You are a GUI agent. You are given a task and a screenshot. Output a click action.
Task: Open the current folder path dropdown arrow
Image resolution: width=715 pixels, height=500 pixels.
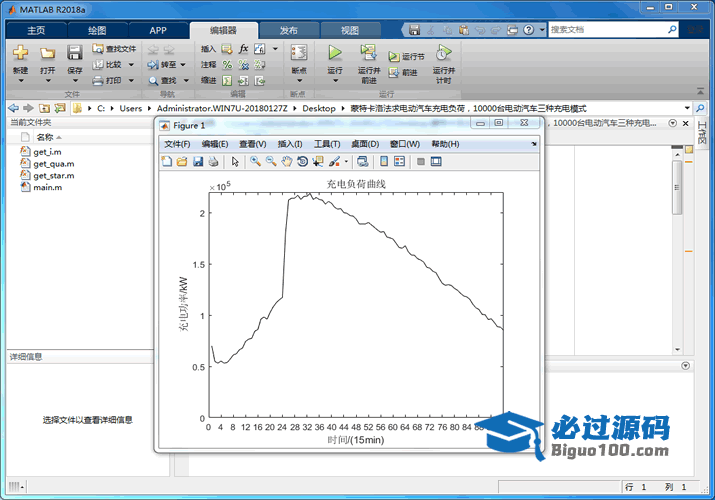point(684,108)
